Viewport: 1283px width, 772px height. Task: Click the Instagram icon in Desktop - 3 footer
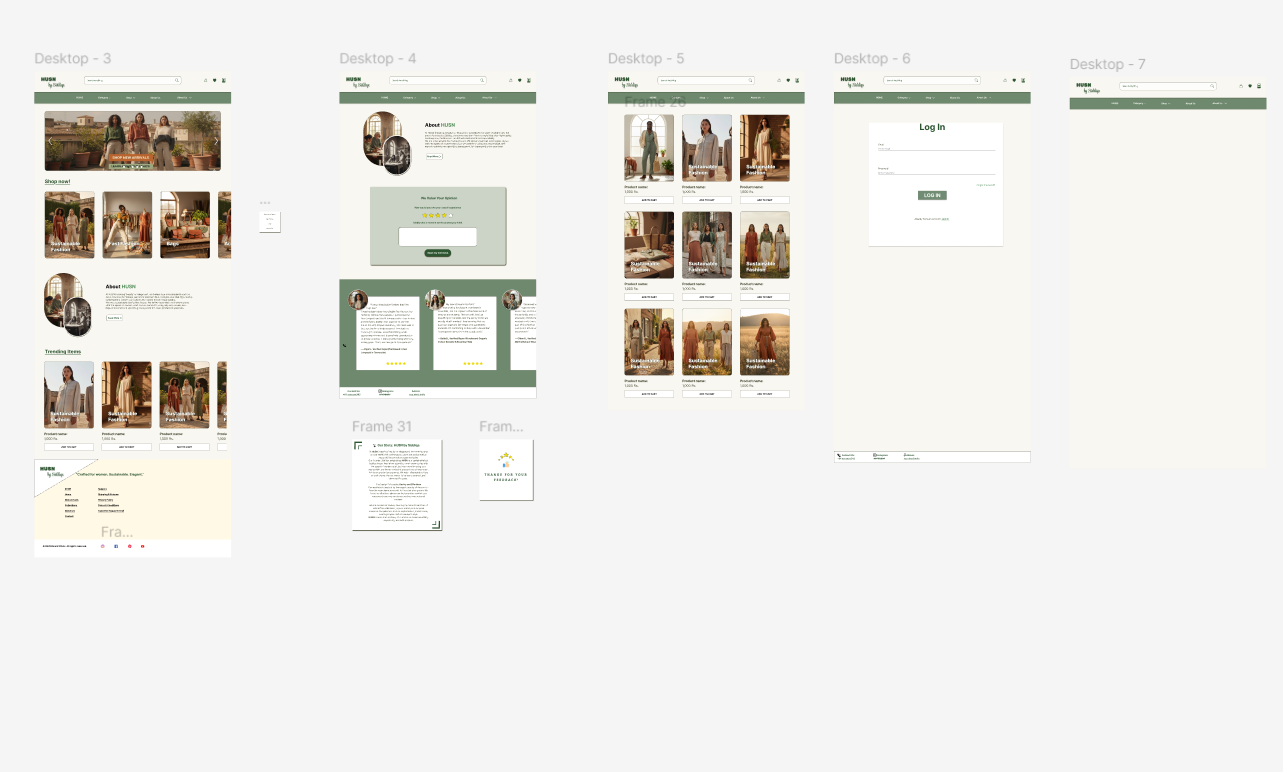coord(102,546)
